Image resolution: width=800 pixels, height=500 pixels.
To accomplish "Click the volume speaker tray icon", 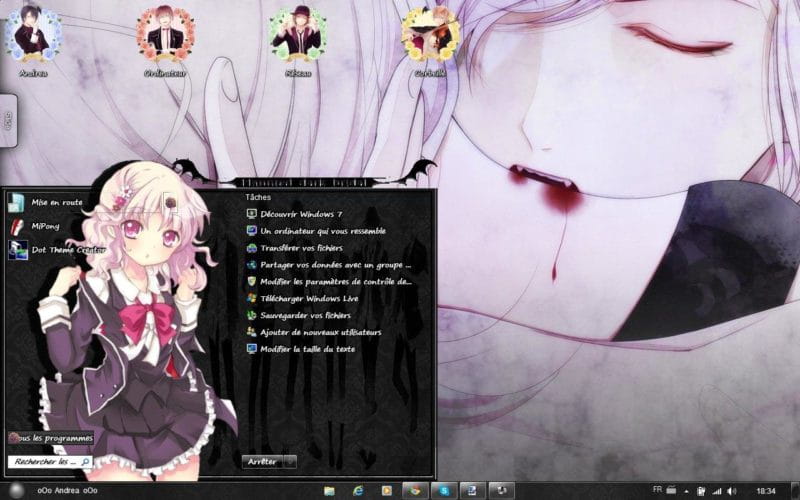I will point(732,491).
